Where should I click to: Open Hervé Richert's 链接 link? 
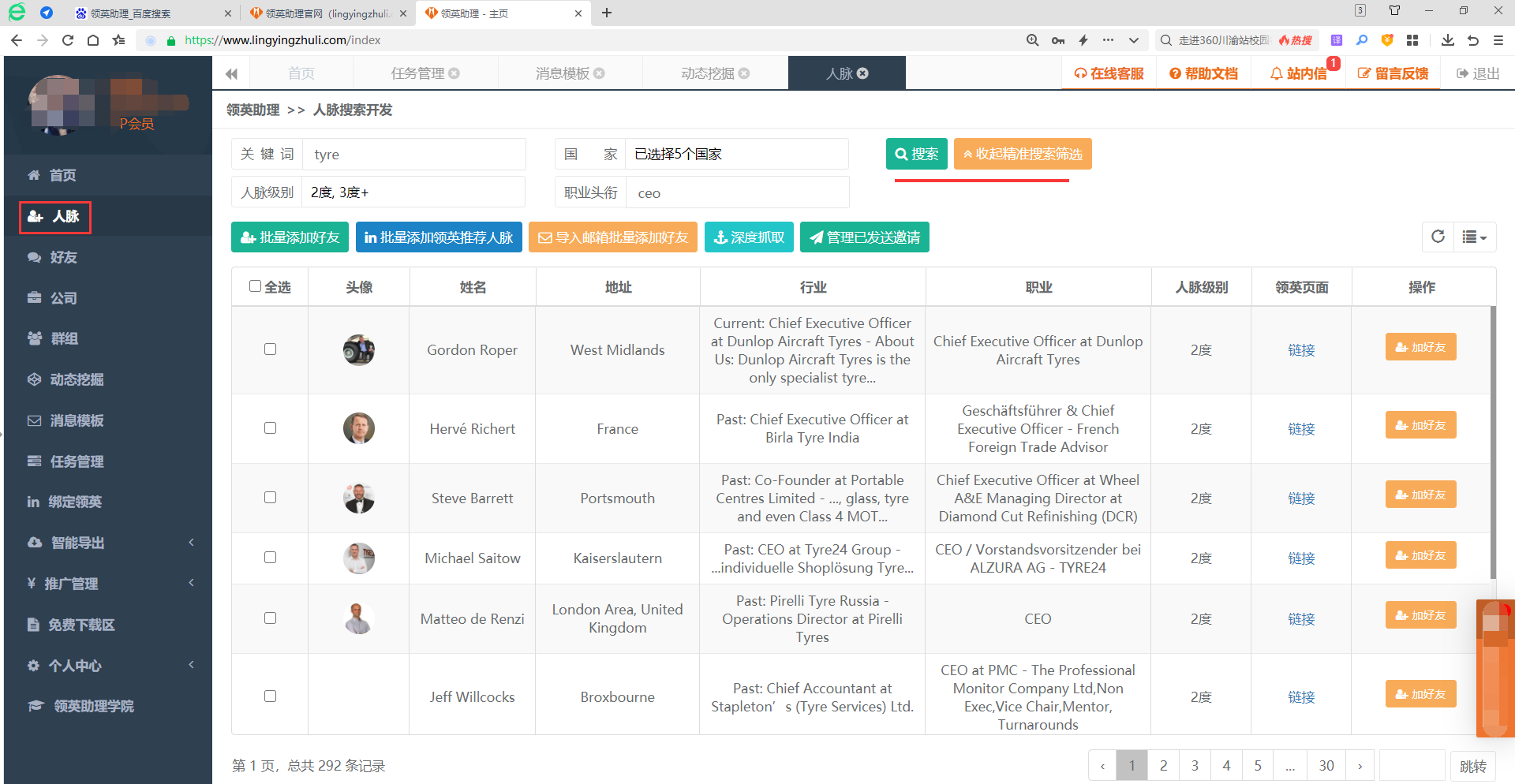click(x=1301, y=429)
